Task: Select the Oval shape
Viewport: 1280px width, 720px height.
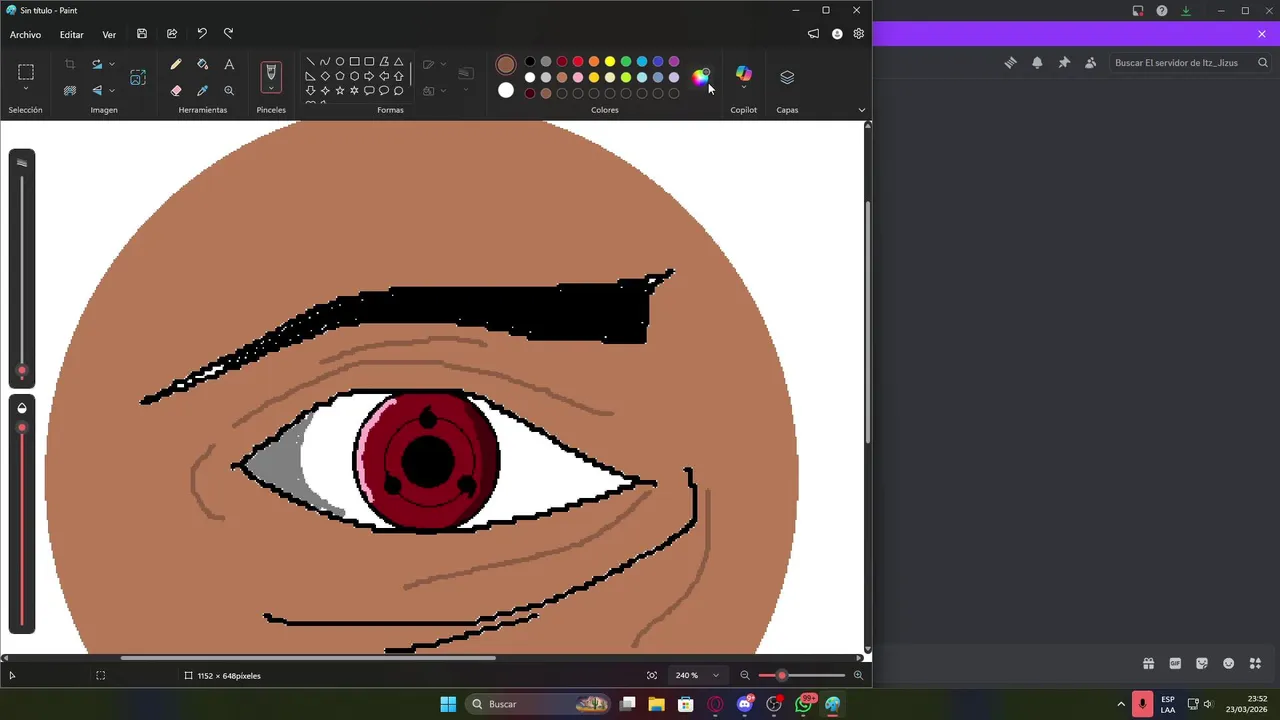Action: coord(340,61)
